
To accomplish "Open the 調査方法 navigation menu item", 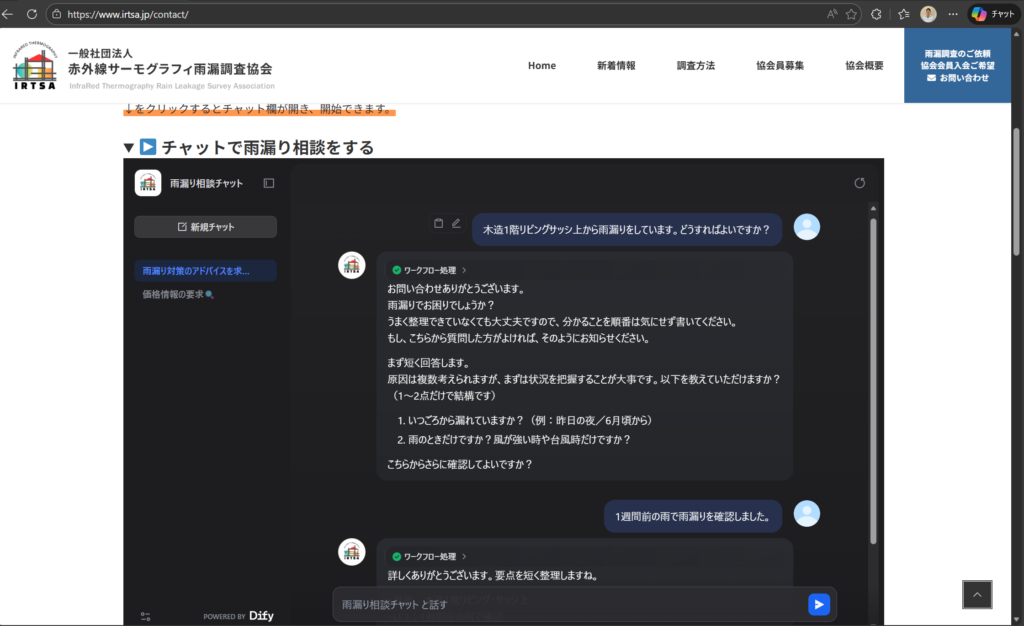I will tap(696, 66).
